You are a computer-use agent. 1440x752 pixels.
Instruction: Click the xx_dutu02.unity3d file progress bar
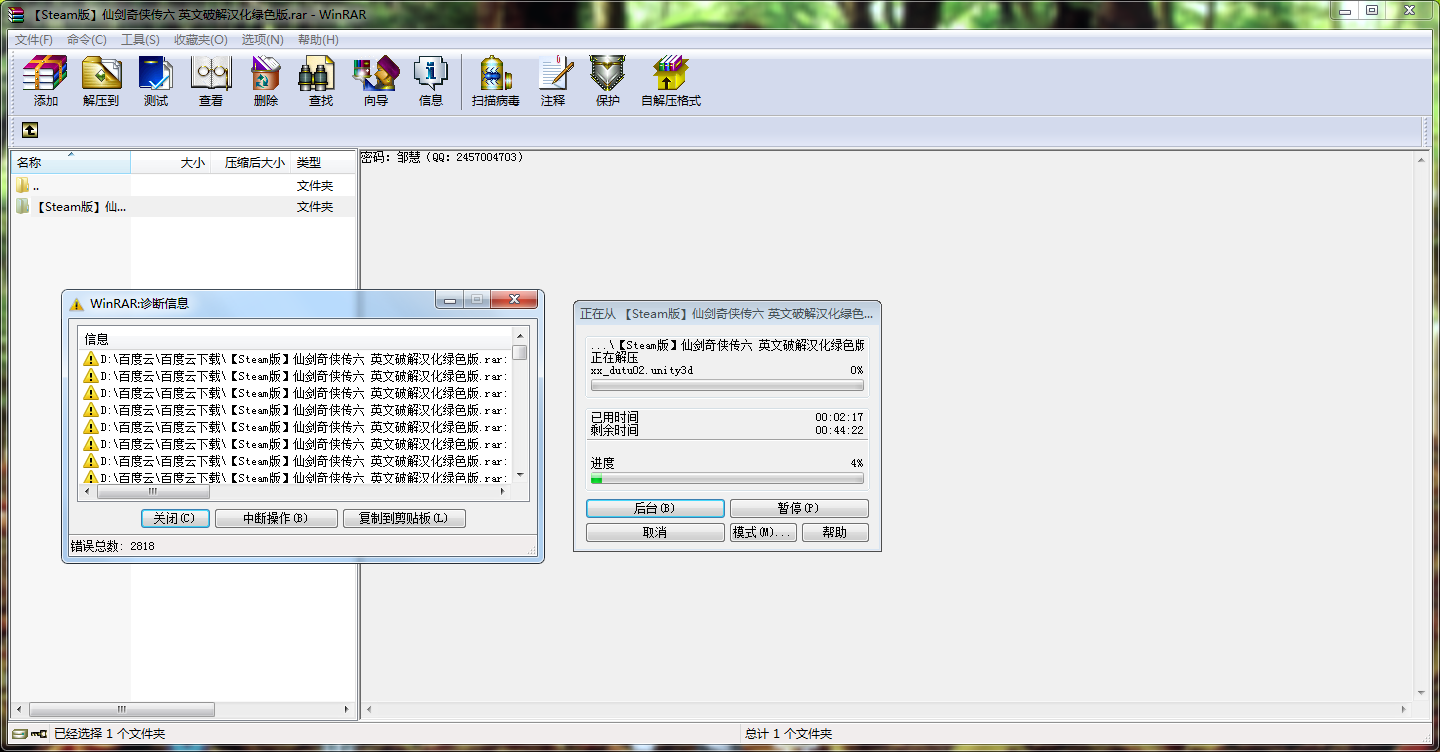[727, 385]
